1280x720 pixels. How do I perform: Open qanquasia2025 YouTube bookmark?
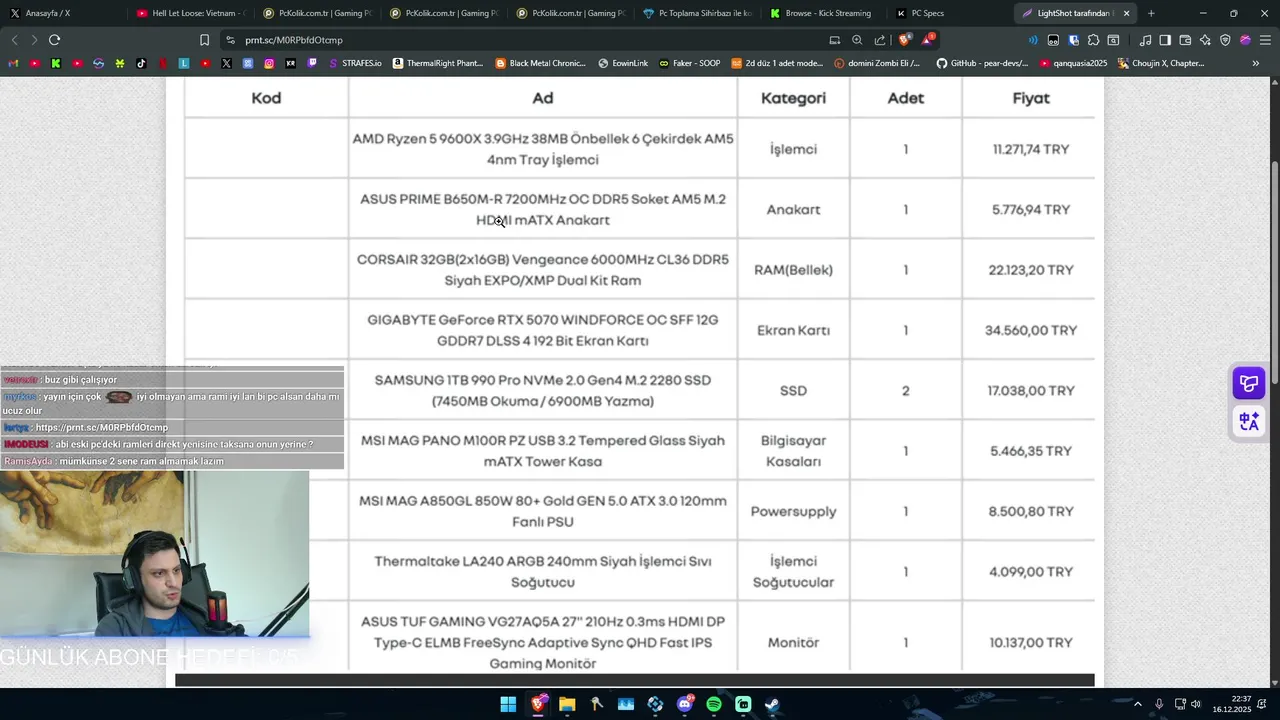coord(1074,63)
